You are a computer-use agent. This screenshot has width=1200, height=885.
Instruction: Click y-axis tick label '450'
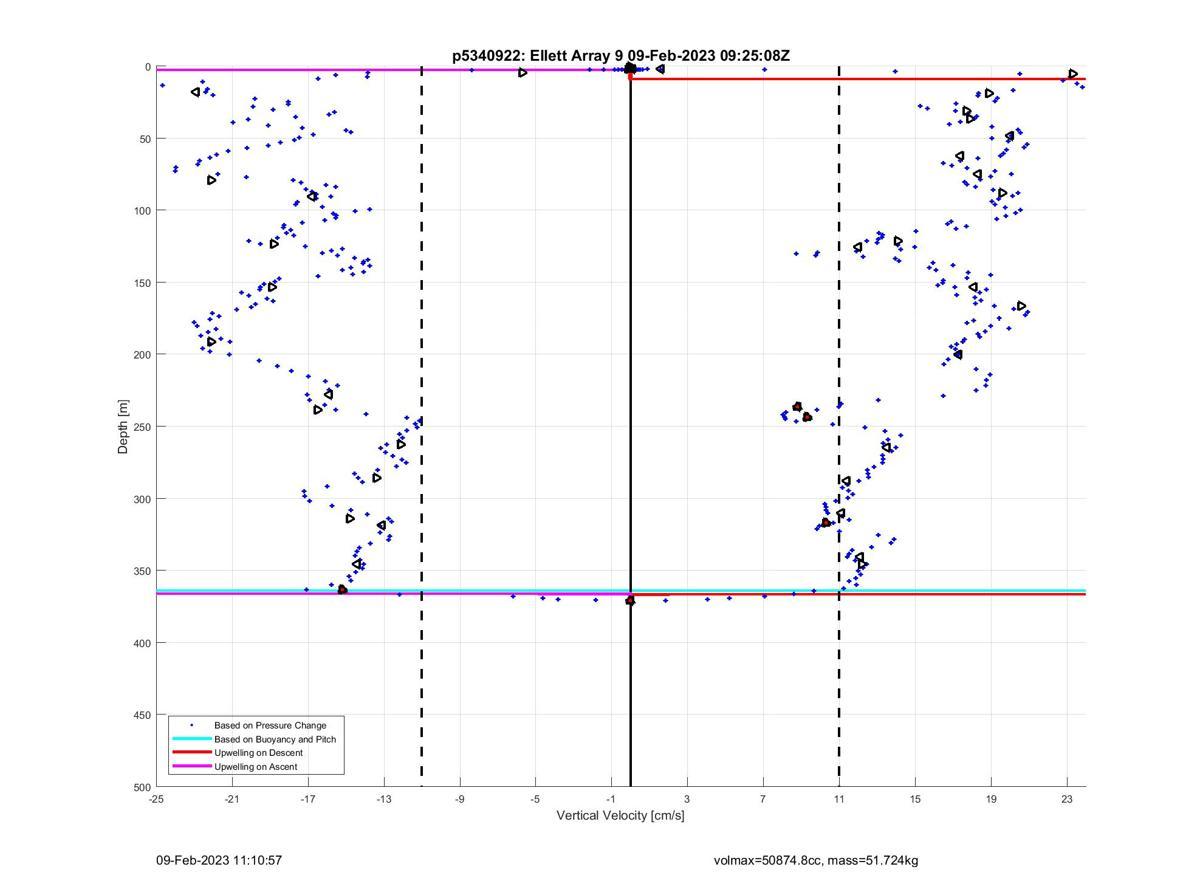coord(142,715)
